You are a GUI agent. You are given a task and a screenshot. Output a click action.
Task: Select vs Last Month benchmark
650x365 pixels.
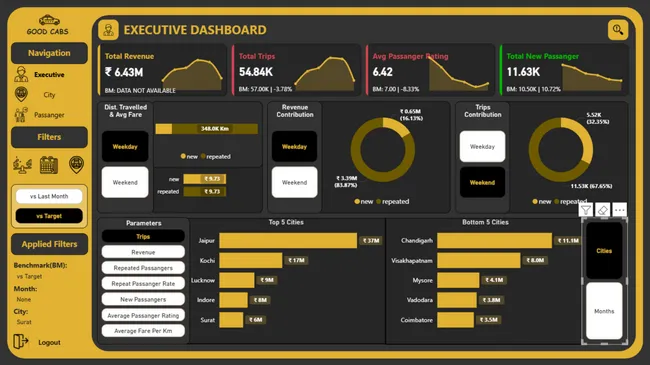pos(49,196)
